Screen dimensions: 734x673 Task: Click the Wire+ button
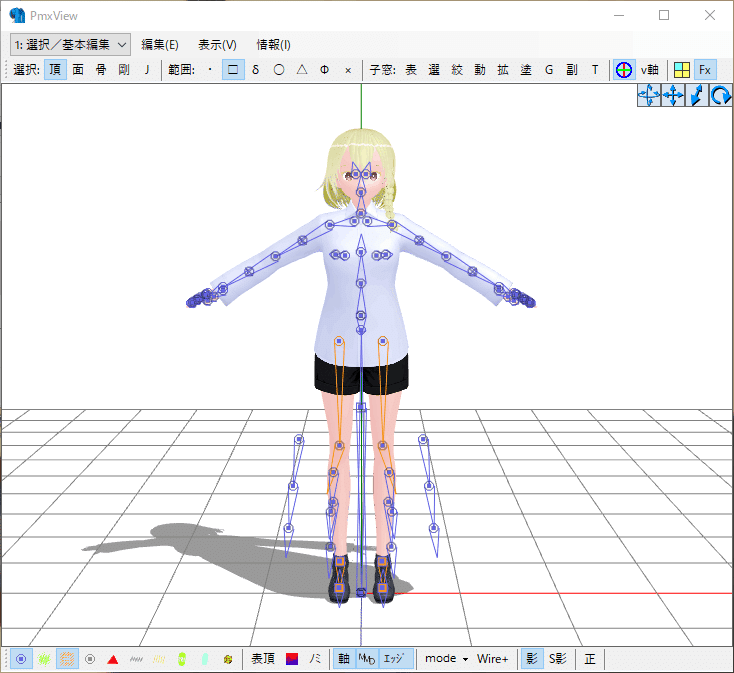pos(492,659)
